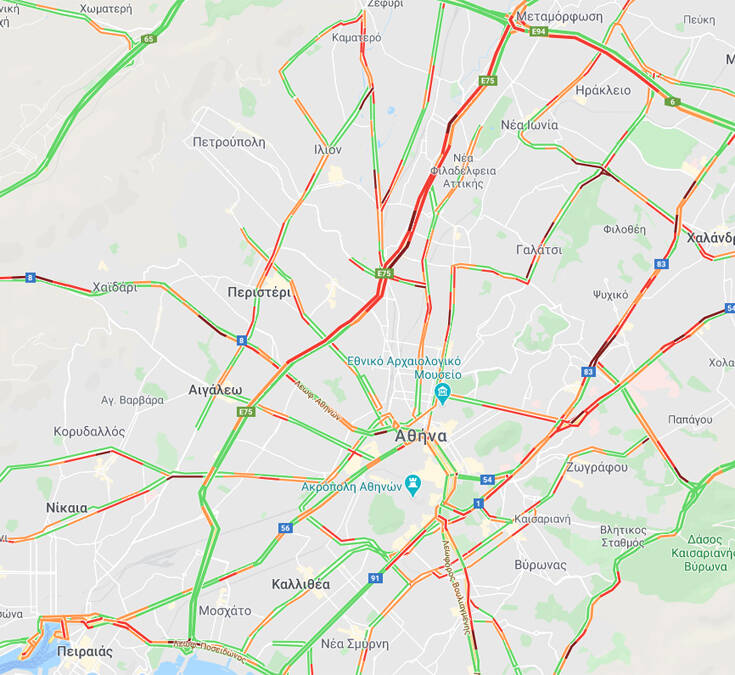Select the route 91 shield near Καλλιθέα
The image size is (735, 675).
coord(375,578)
